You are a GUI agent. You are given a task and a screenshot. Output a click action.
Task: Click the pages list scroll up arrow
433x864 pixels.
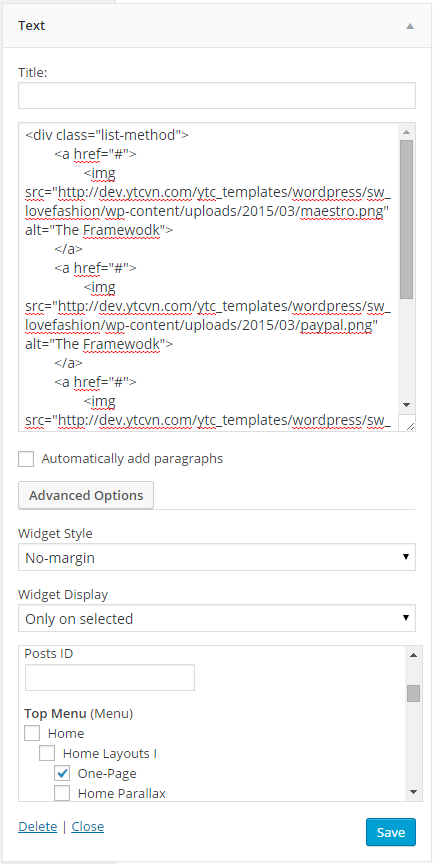pos(414,655)
